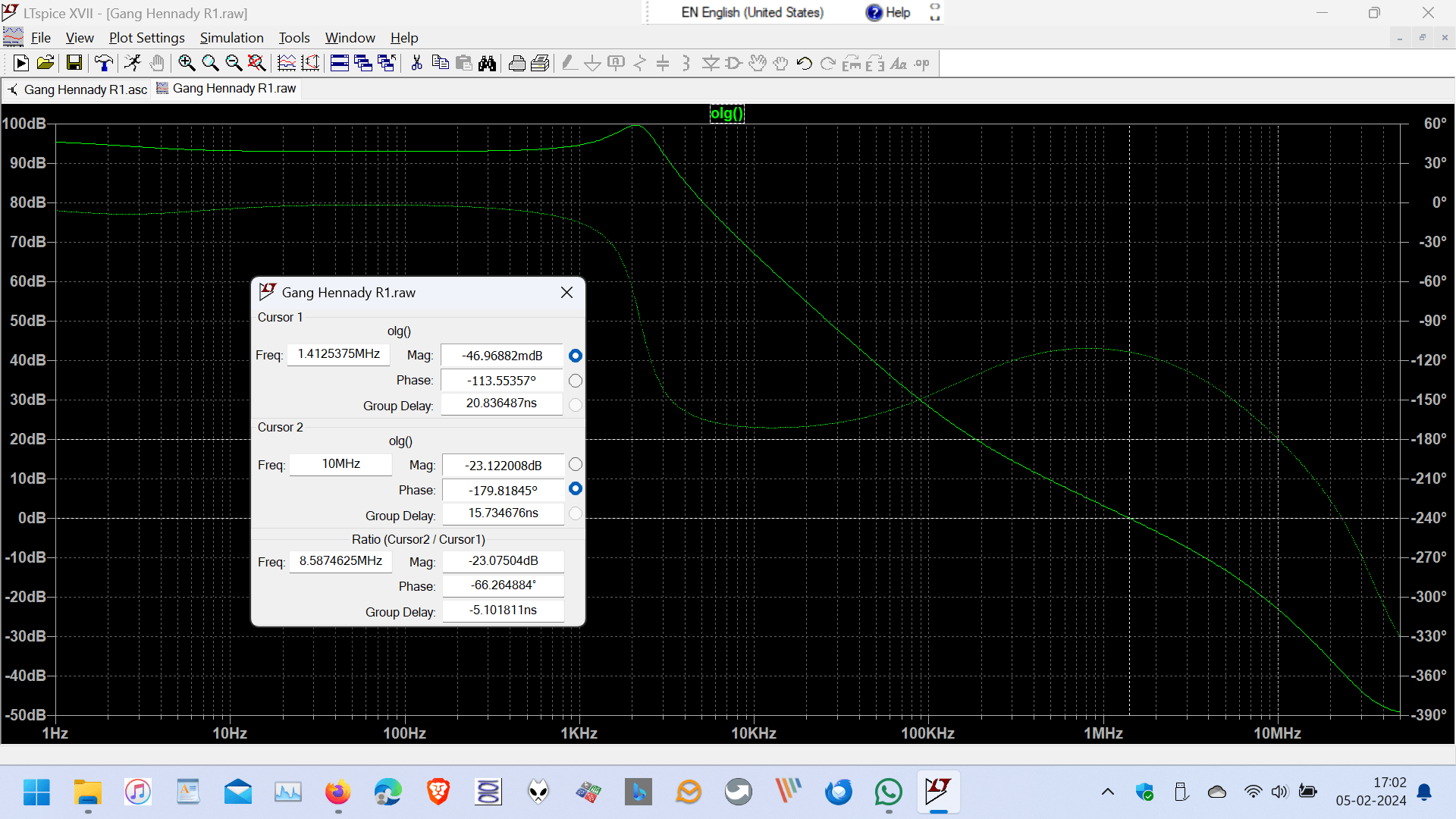Cascade the windows with the Cascade icon
The height and width of the screenshot is (819, 1456).
coord(363,64)
